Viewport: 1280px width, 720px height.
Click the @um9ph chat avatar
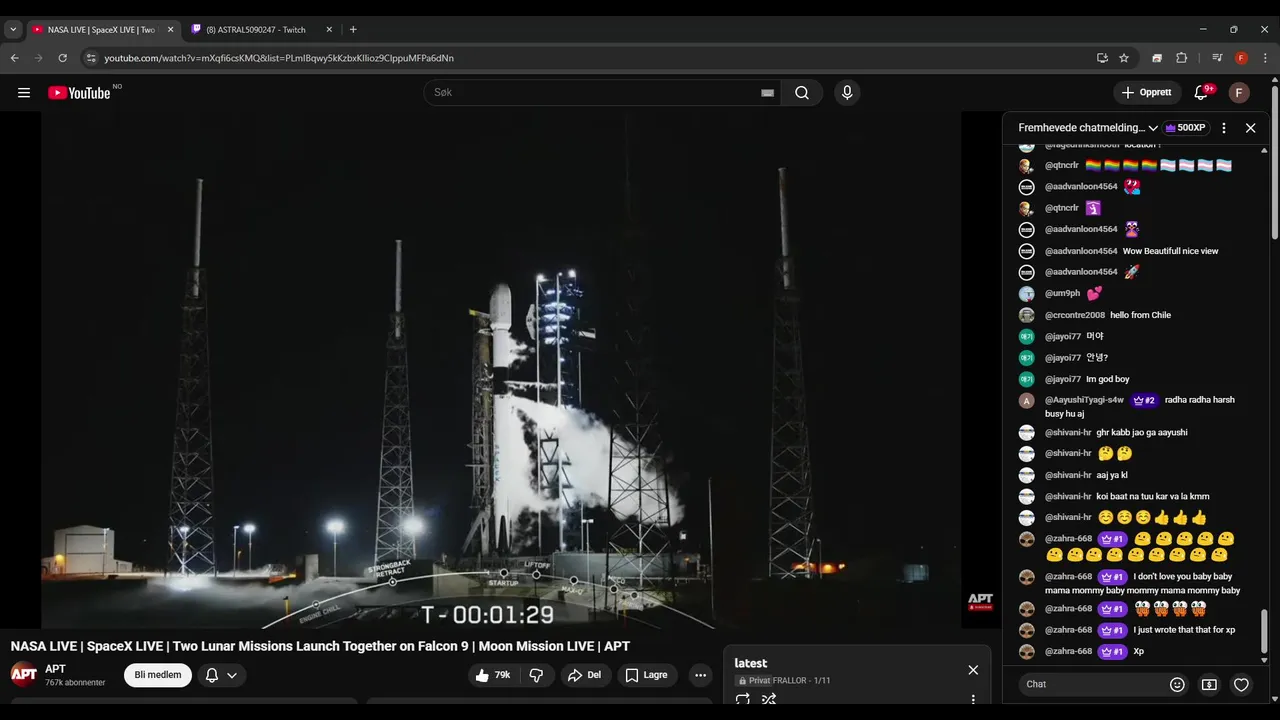coord(1026,294)
